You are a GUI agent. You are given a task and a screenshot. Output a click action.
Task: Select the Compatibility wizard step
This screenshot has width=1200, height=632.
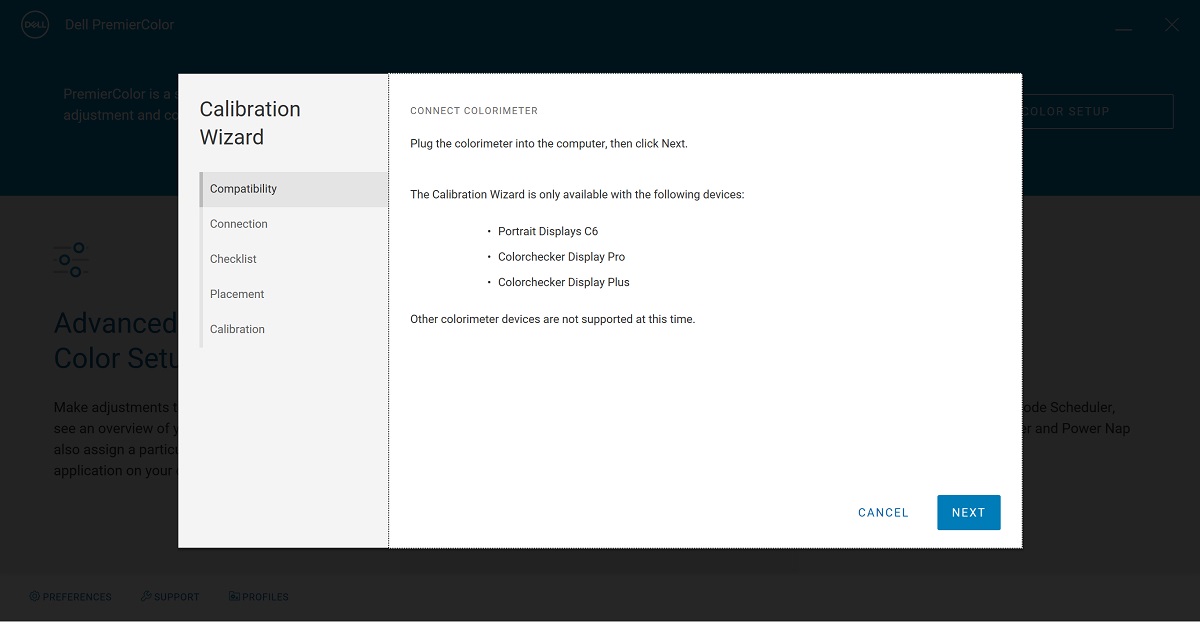pos(294,189)
